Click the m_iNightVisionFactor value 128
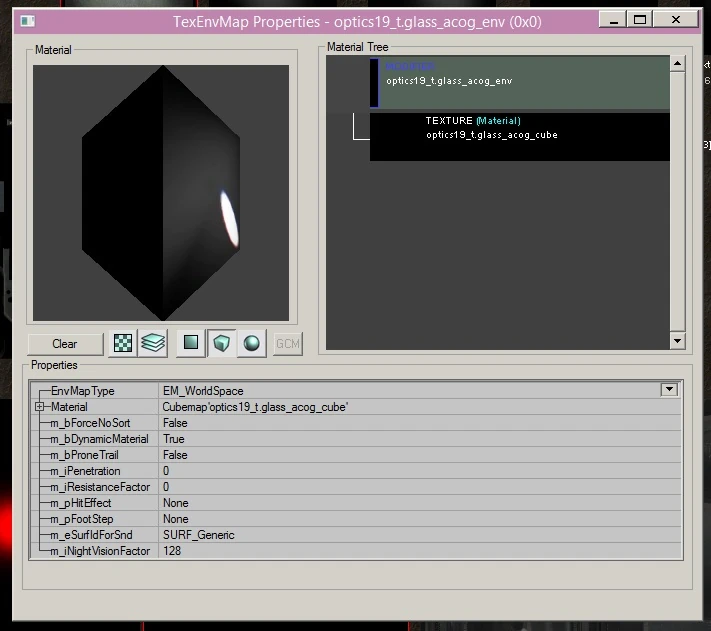This screenshot has width=711, height=631. pyautogui.click(x=172, y=551)
